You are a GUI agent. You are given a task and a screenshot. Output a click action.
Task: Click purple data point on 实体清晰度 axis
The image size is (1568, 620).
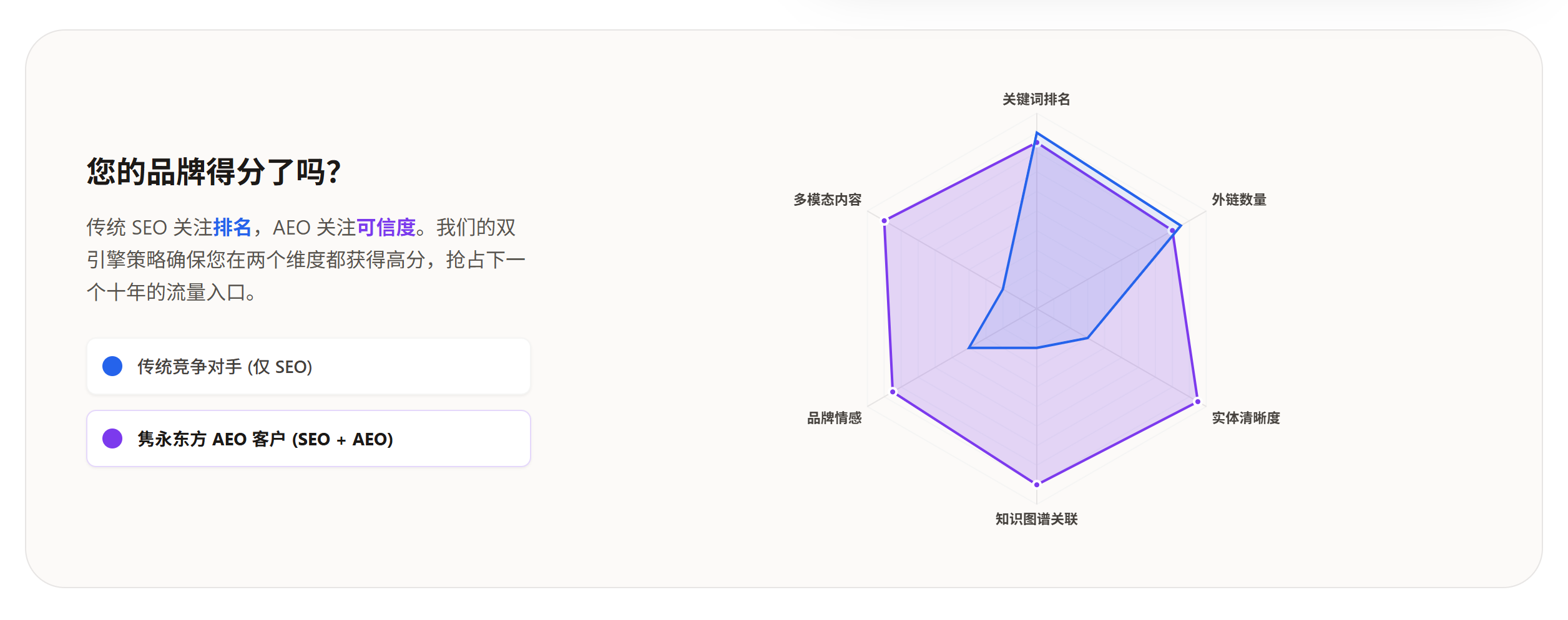click(1197, 402)
